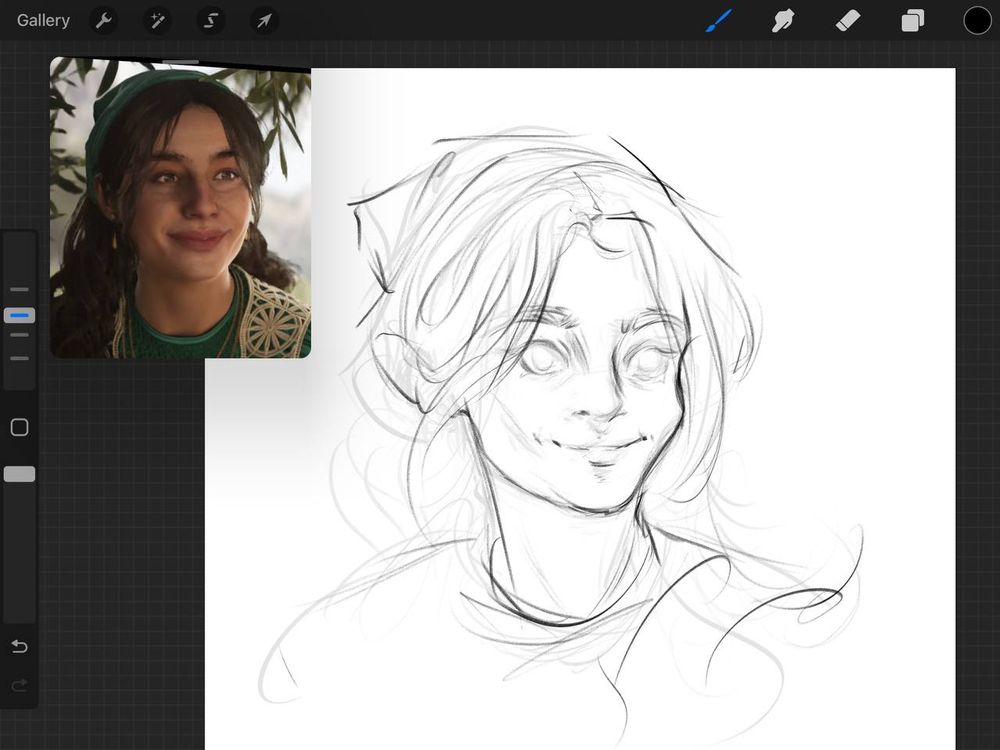The width and height of the screenshot is (1000, 750).
Task: Select the Smudge tool
Action: click(783, 20)
